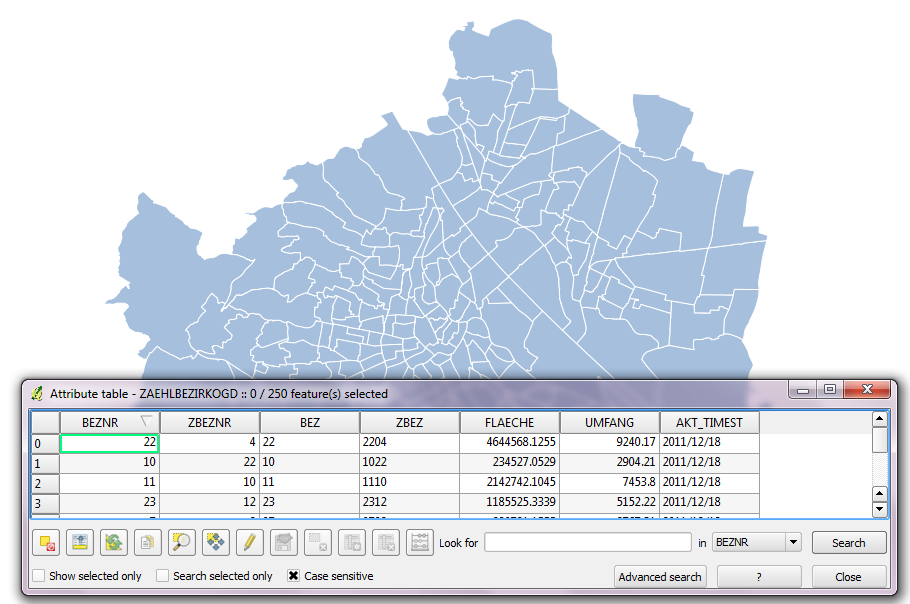Enable Show selected only checkbox
The height and width of the screenshot is (604, 910).
click(39, 576)
